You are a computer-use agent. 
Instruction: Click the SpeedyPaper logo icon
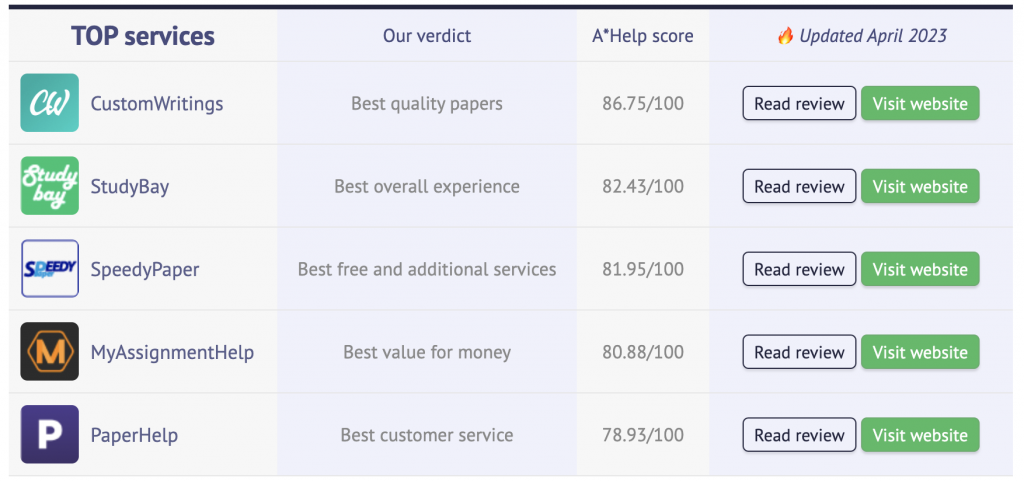pyautogui.click(x=50, y=269)
